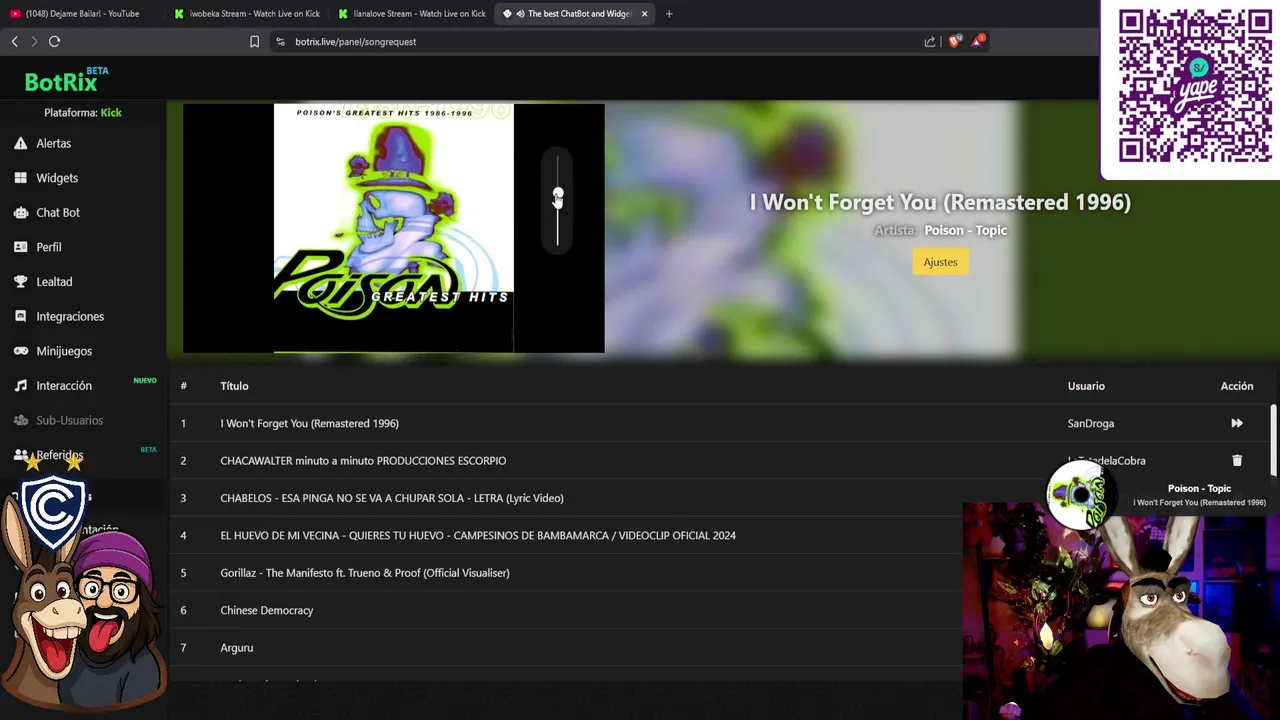Switch to lianalove Stream Kick tab
This screenshot has height=720, width=1280.
coord(412,14)
